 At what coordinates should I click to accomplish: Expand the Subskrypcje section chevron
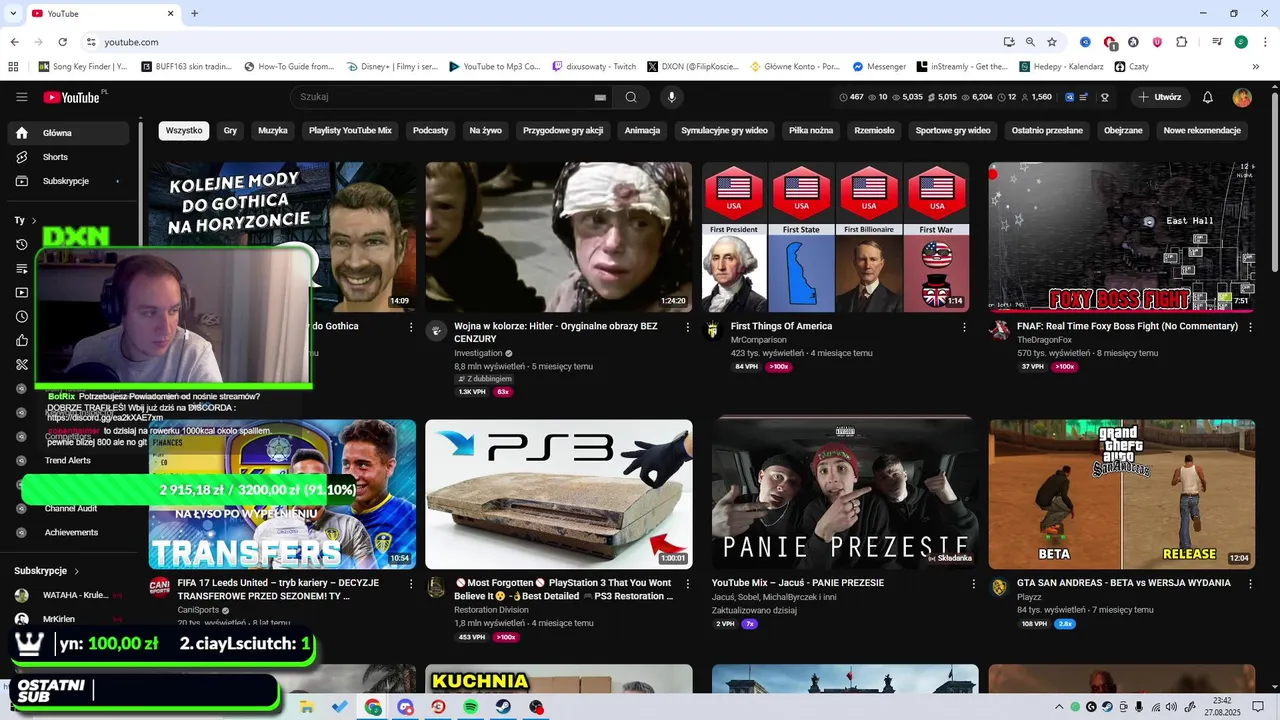click(75, 571)
